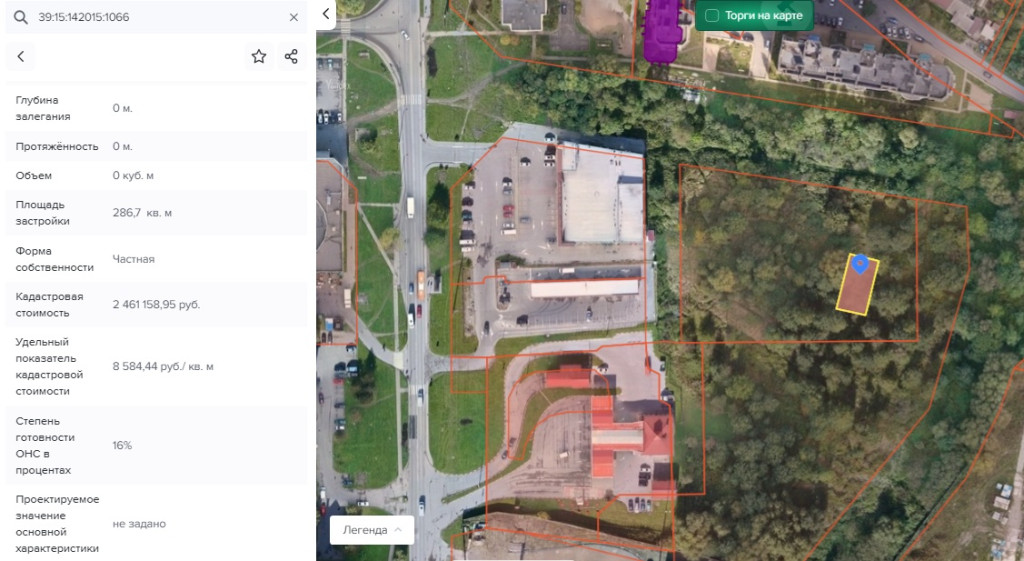
Task: Go back using the left arrow
Action: [21, 57]
